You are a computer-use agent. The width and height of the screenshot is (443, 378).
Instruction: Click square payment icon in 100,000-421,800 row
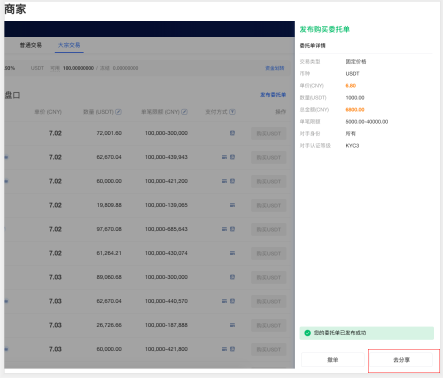pos(232,349)
